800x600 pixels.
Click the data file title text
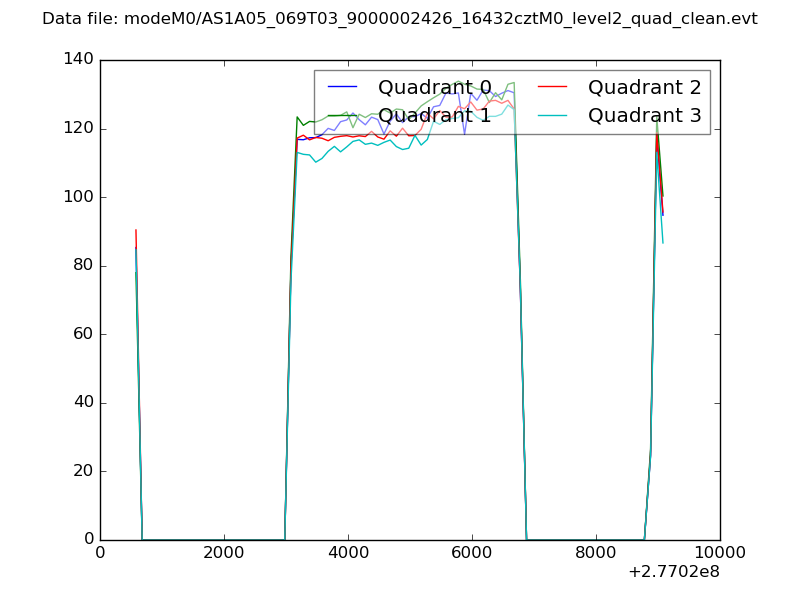[x=400, y=19]
